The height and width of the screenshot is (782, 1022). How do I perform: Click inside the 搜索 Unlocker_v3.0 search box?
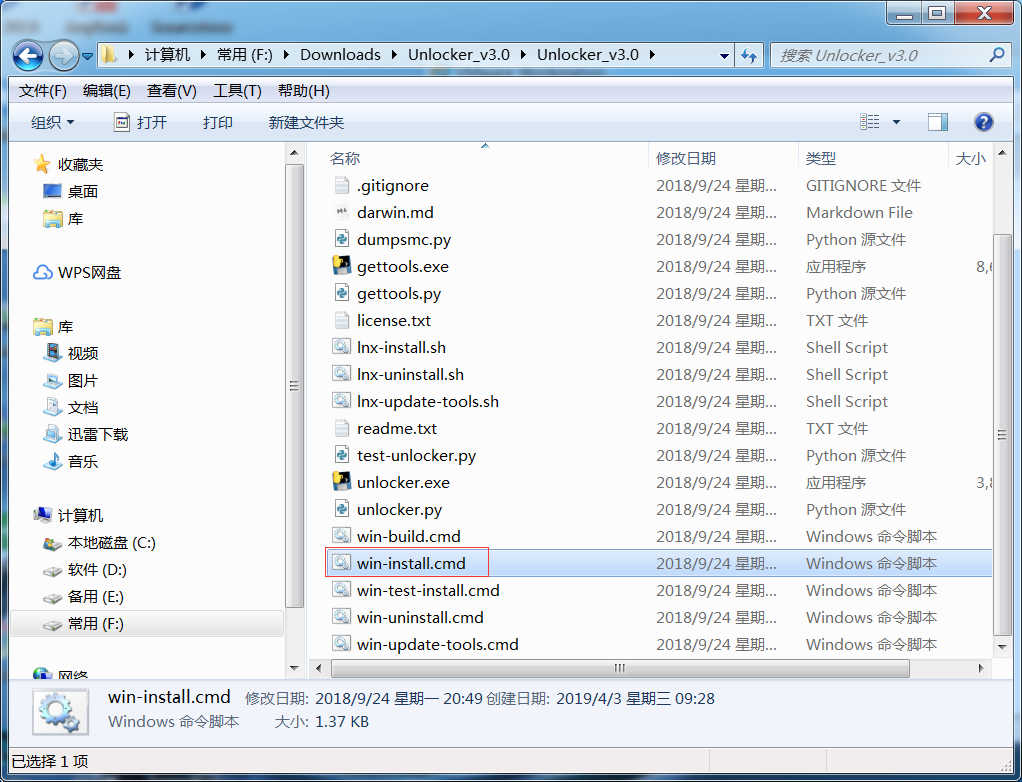pos(880,55)
